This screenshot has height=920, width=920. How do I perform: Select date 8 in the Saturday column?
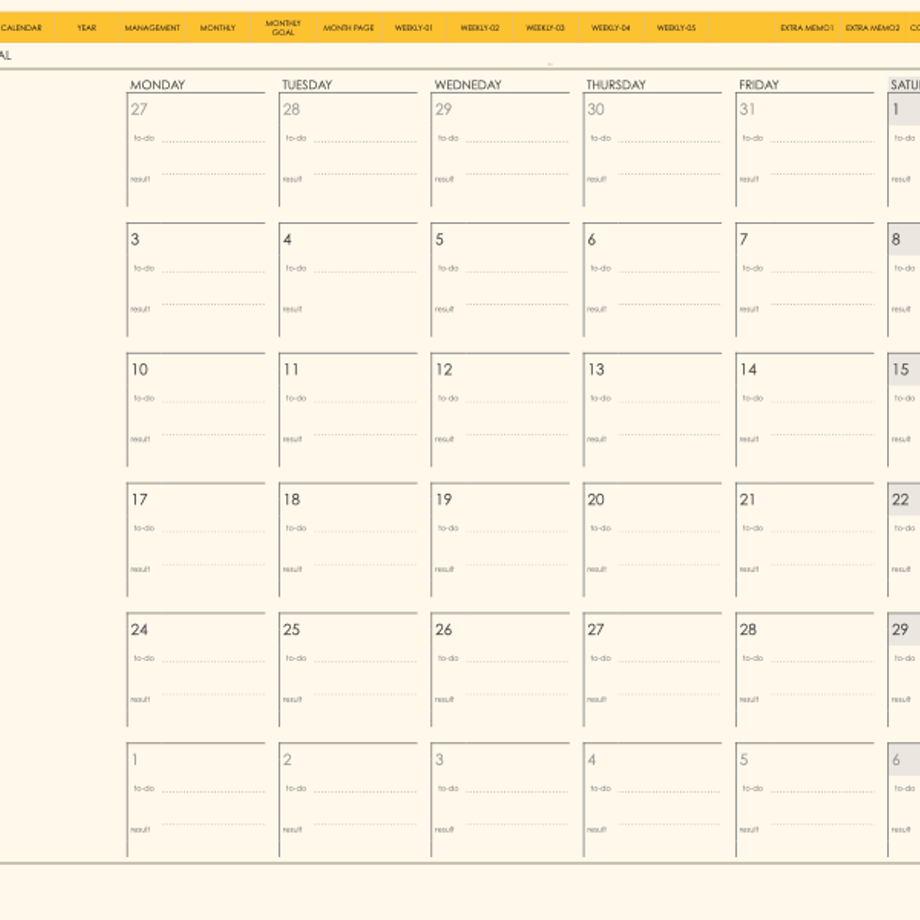click(896, 239)
